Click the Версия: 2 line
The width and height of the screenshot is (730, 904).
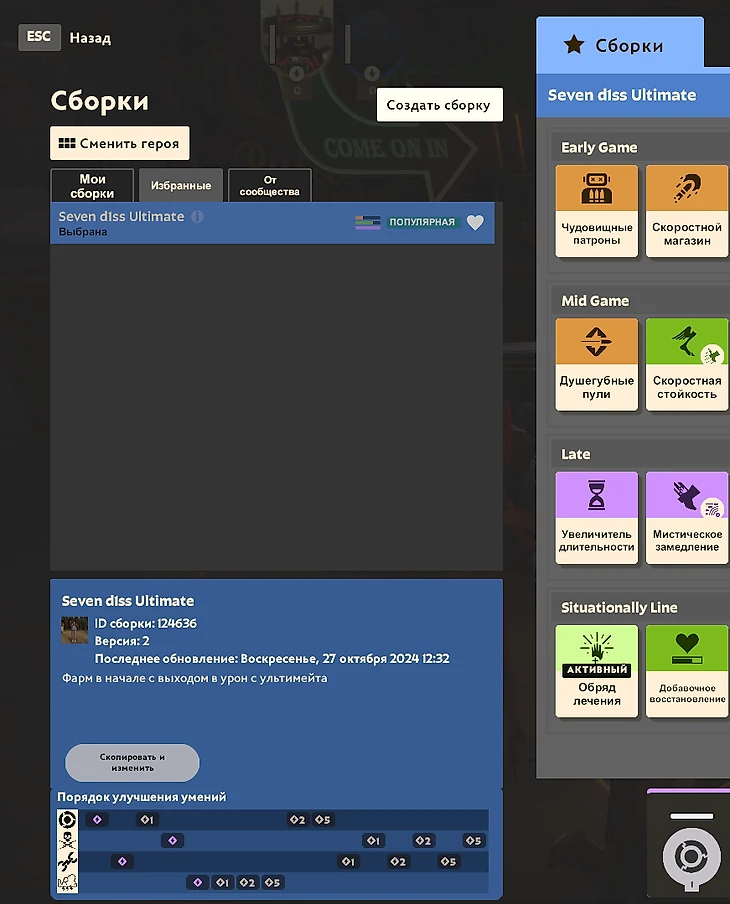122,641
